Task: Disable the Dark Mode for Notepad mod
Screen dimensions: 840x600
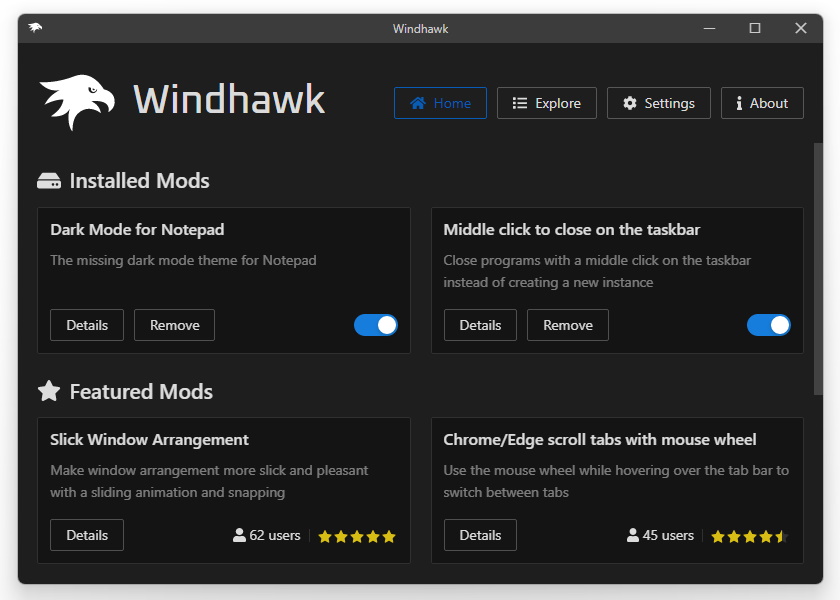Action: [376, 325]
